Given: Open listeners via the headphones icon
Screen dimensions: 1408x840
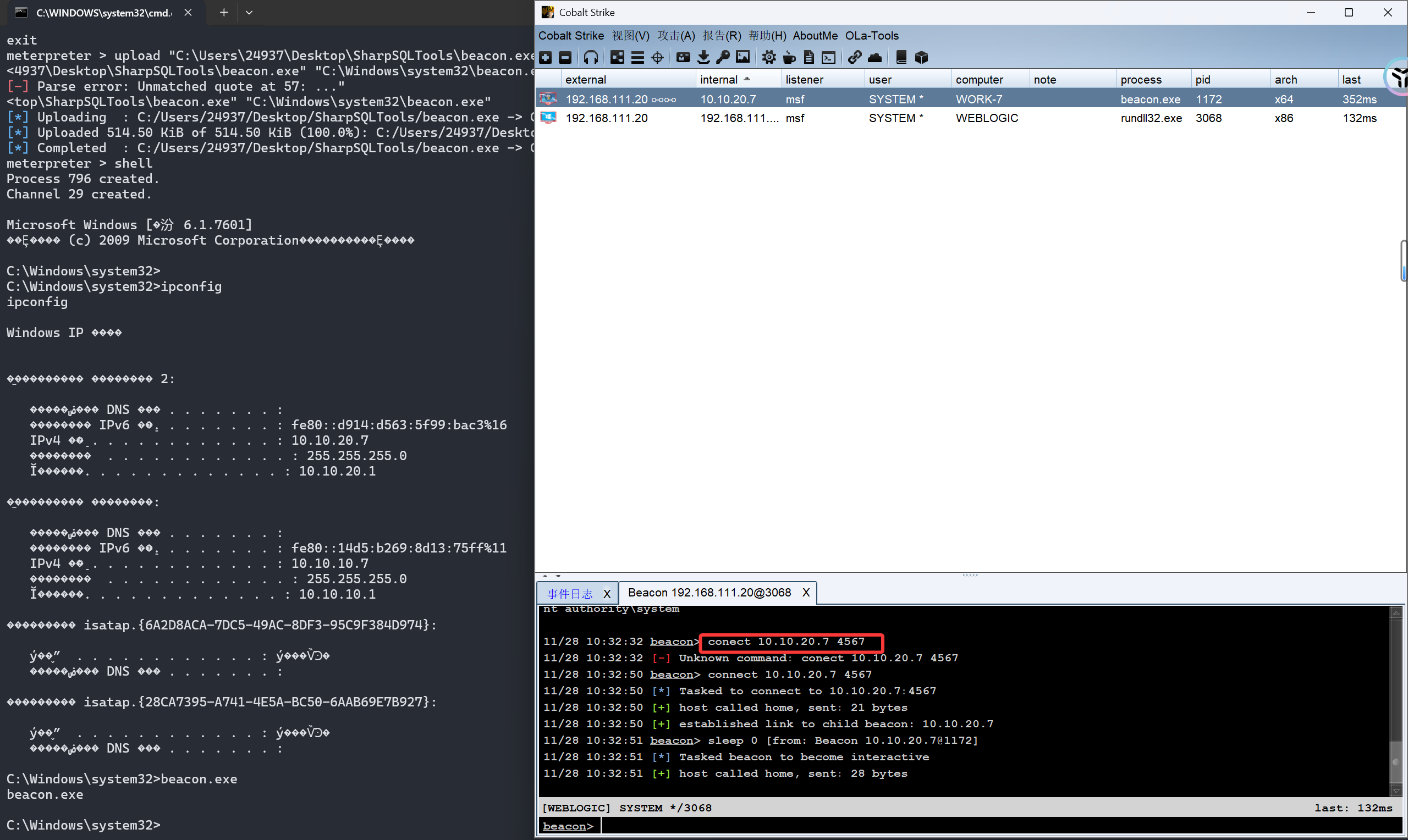Looking at the screenshot, I should tap(591, 57).
